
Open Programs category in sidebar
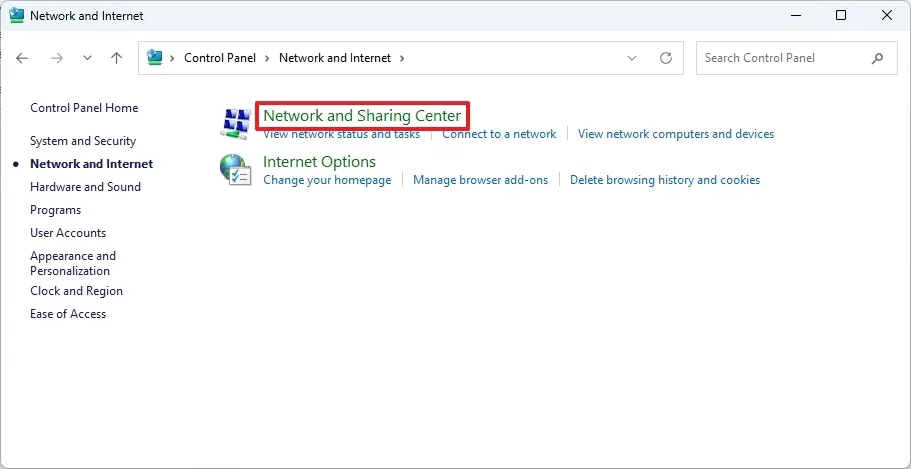[x=56, y=210]
